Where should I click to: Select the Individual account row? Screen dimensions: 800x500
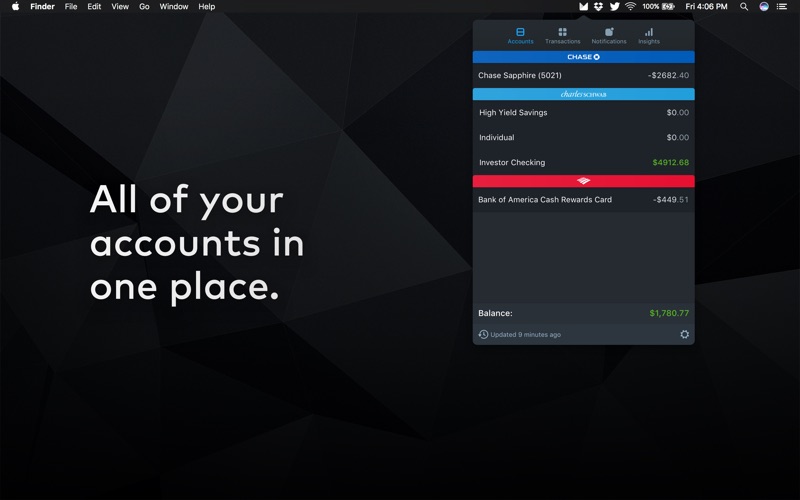[583, 138]
